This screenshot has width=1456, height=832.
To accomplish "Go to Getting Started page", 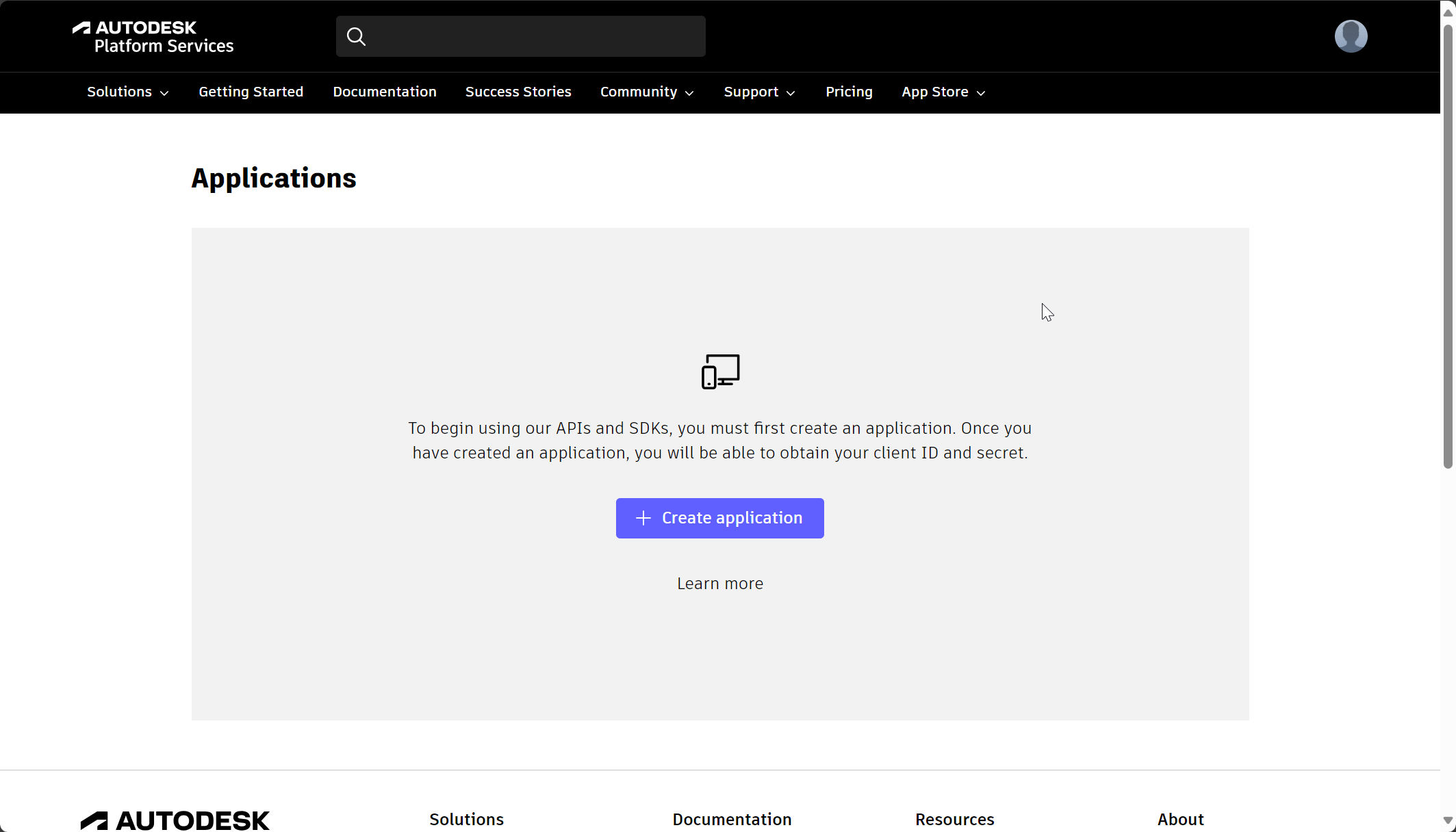I will tap(251, 92).
